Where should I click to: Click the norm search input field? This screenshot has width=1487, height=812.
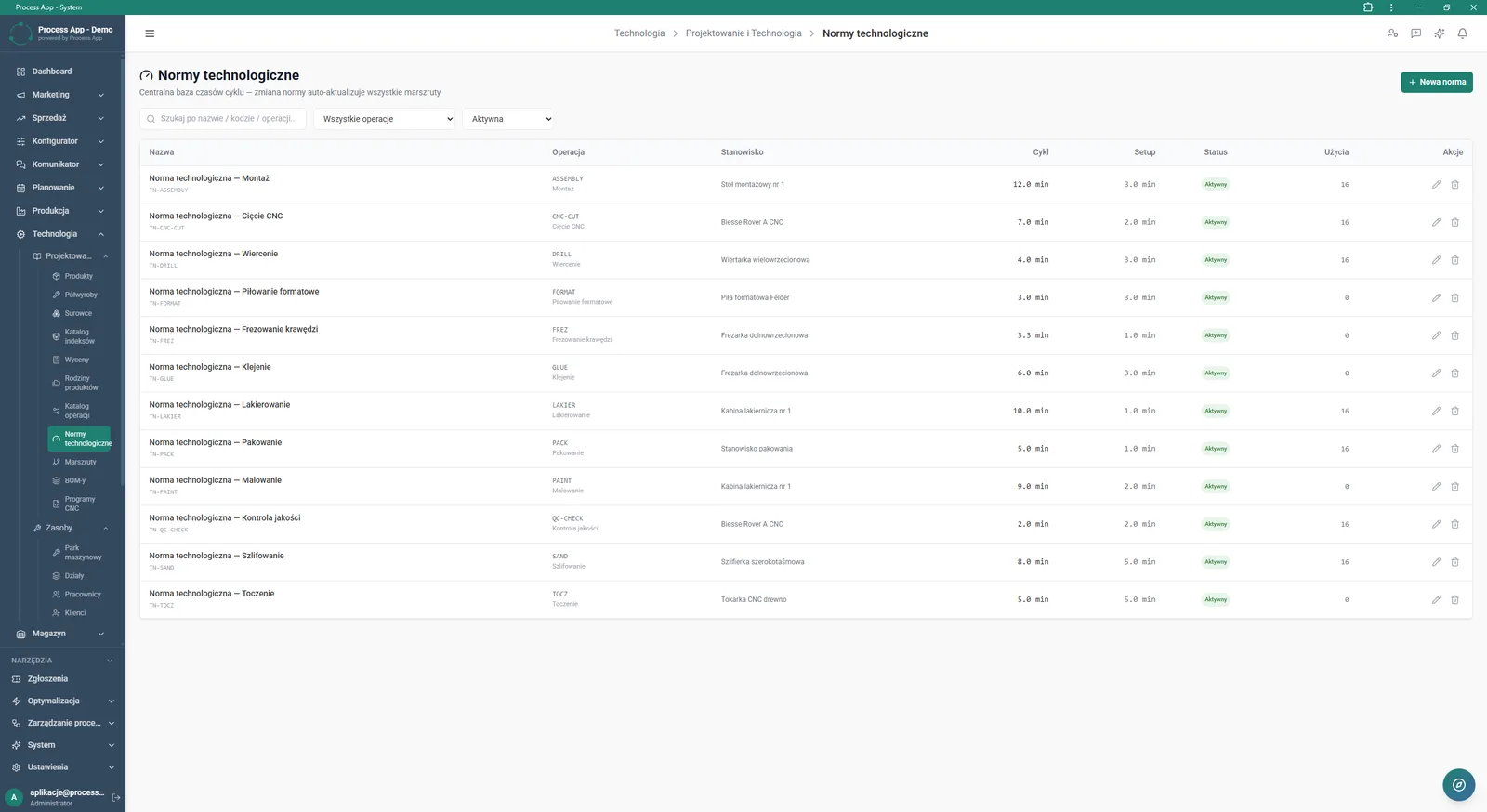223,119
